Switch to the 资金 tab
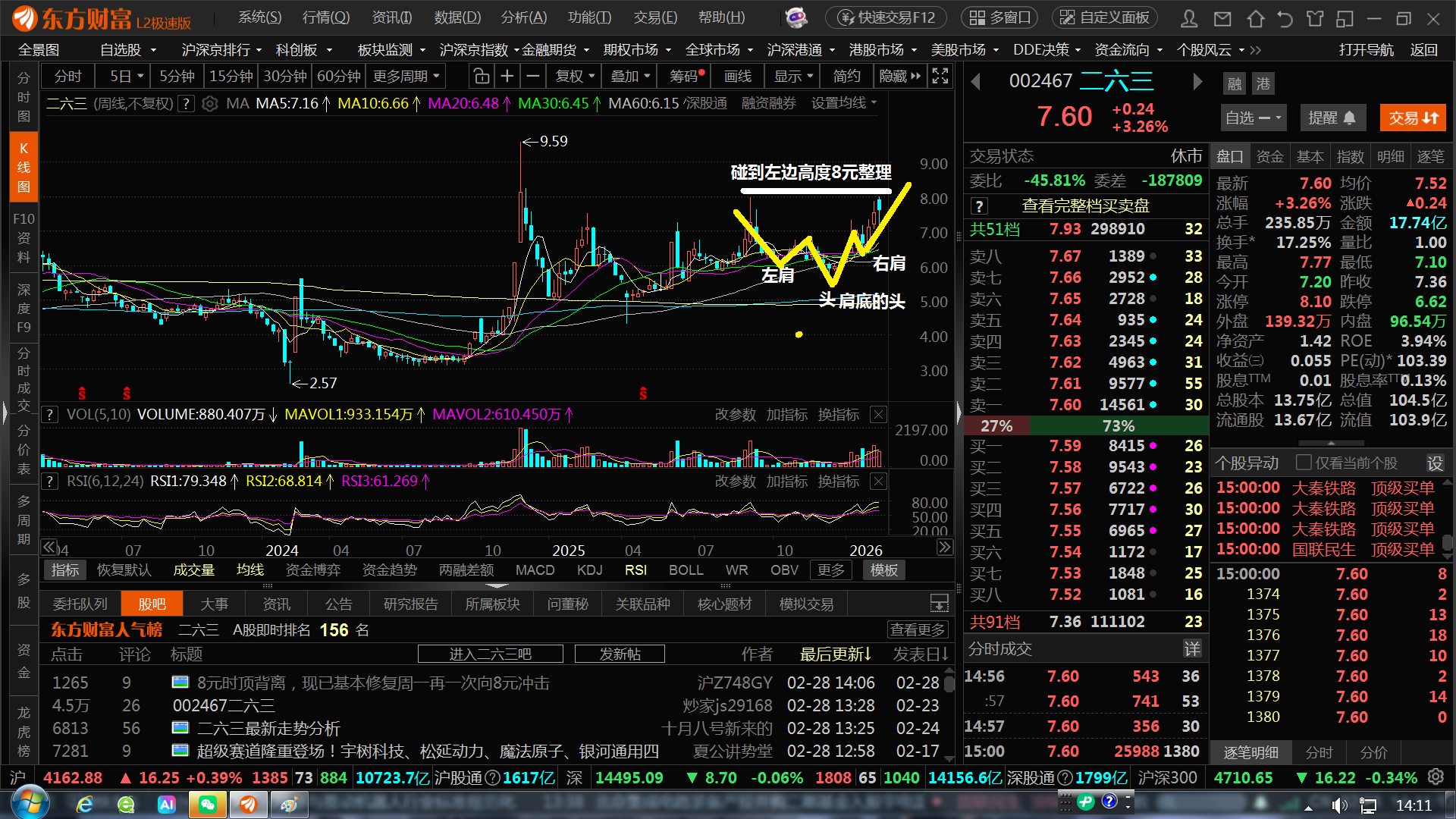Screen dimensions: 1456x819 coord(1269,157)
